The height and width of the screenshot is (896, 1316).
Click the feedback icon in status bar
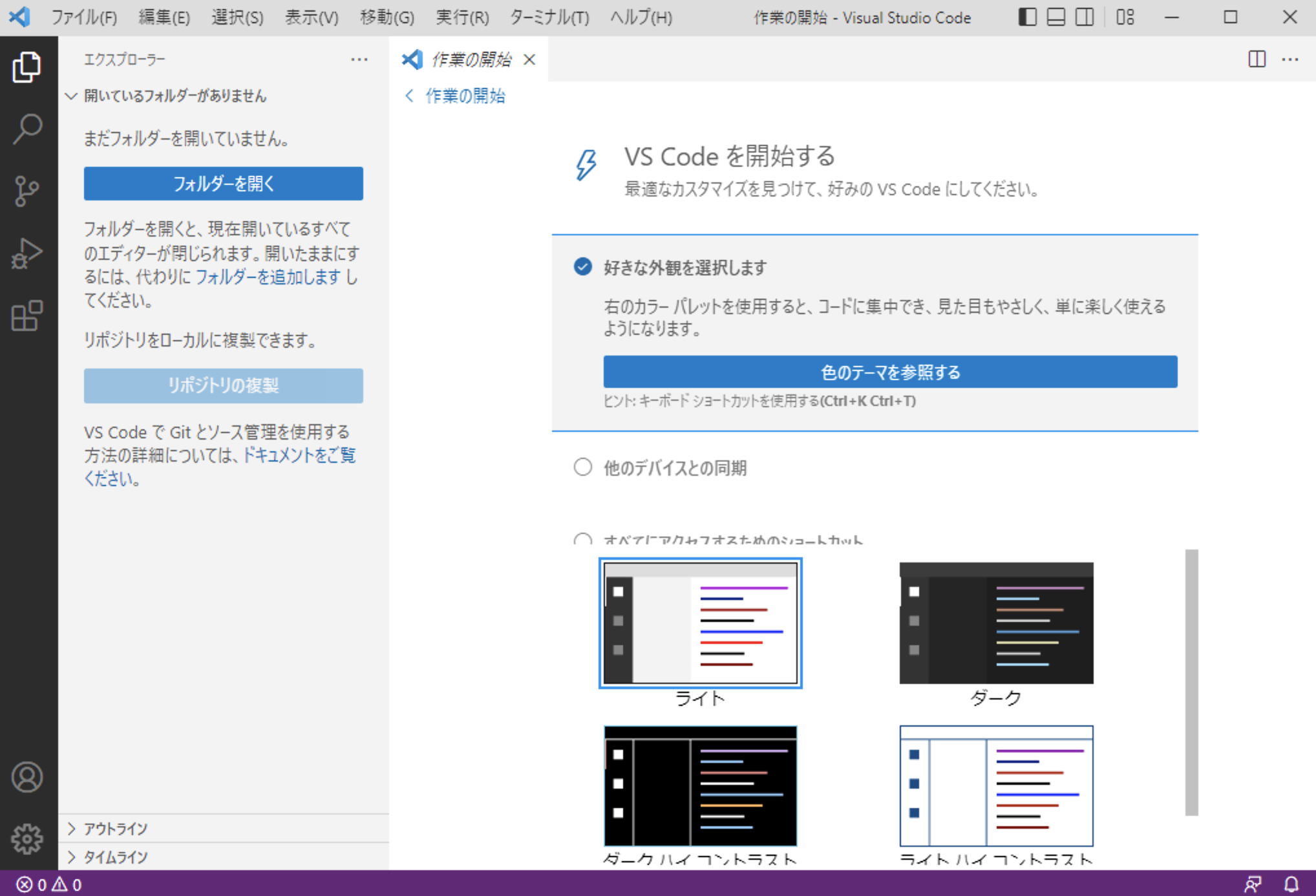1253,884
